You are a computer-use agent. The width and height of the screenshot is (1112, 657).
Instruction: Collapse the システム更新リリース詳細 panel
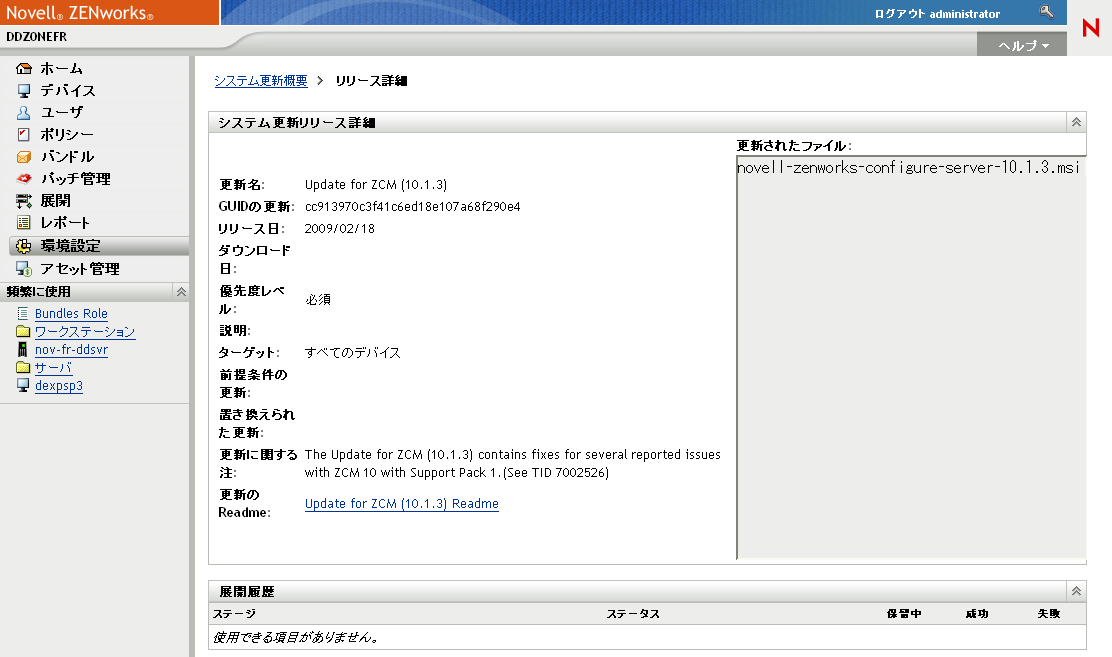click(1076, 122)
